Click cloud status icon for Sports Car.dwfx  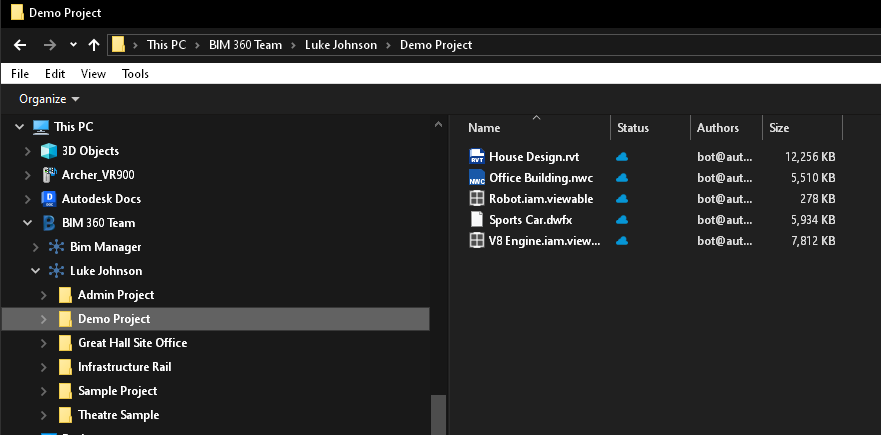(622, 220)
